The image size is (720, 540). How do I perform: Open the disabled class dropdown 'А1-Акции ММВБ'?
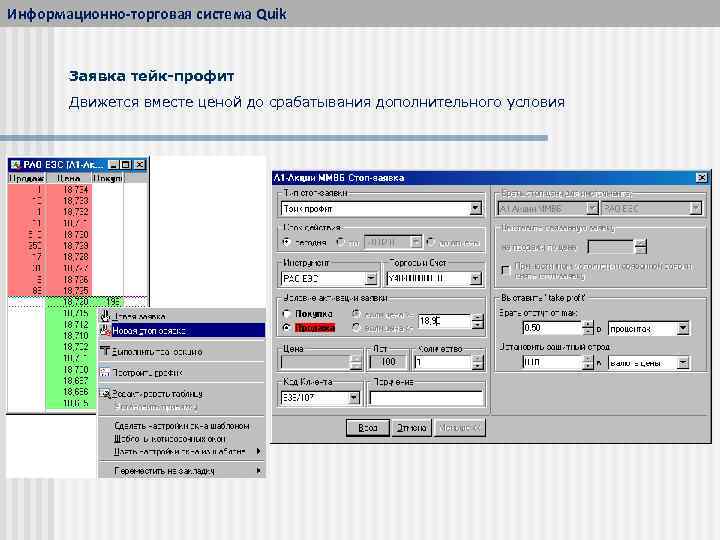pyautogui.click(x=592, y=208)
